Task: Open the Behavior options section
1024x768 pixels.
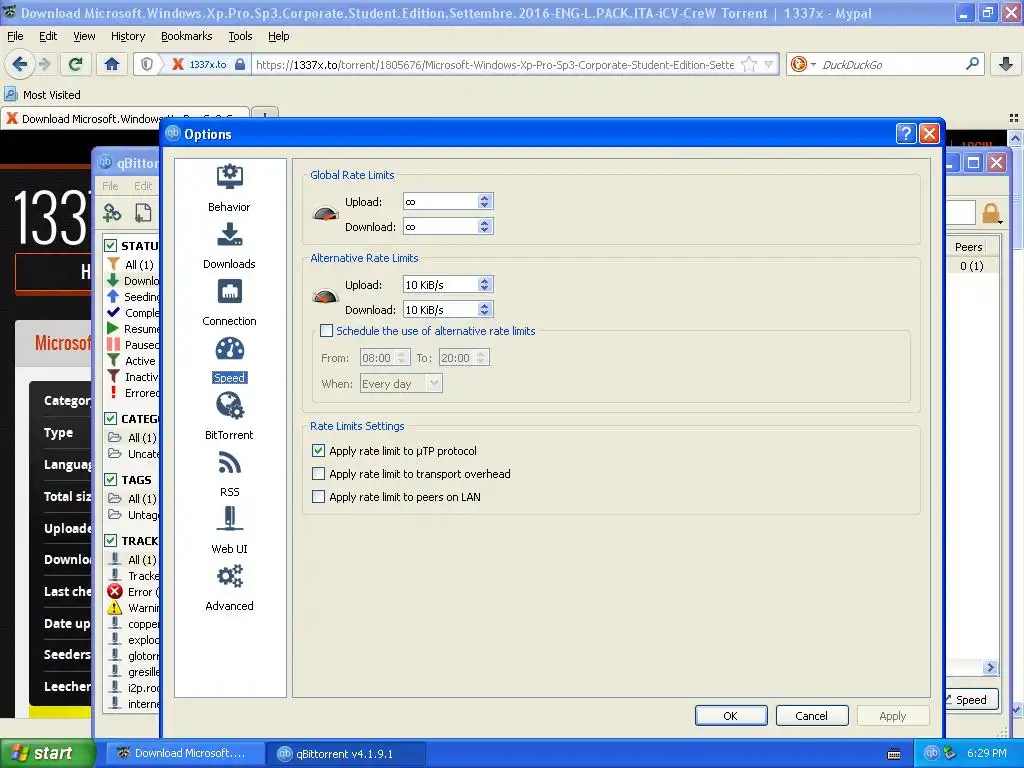Action: coord(229,188)
